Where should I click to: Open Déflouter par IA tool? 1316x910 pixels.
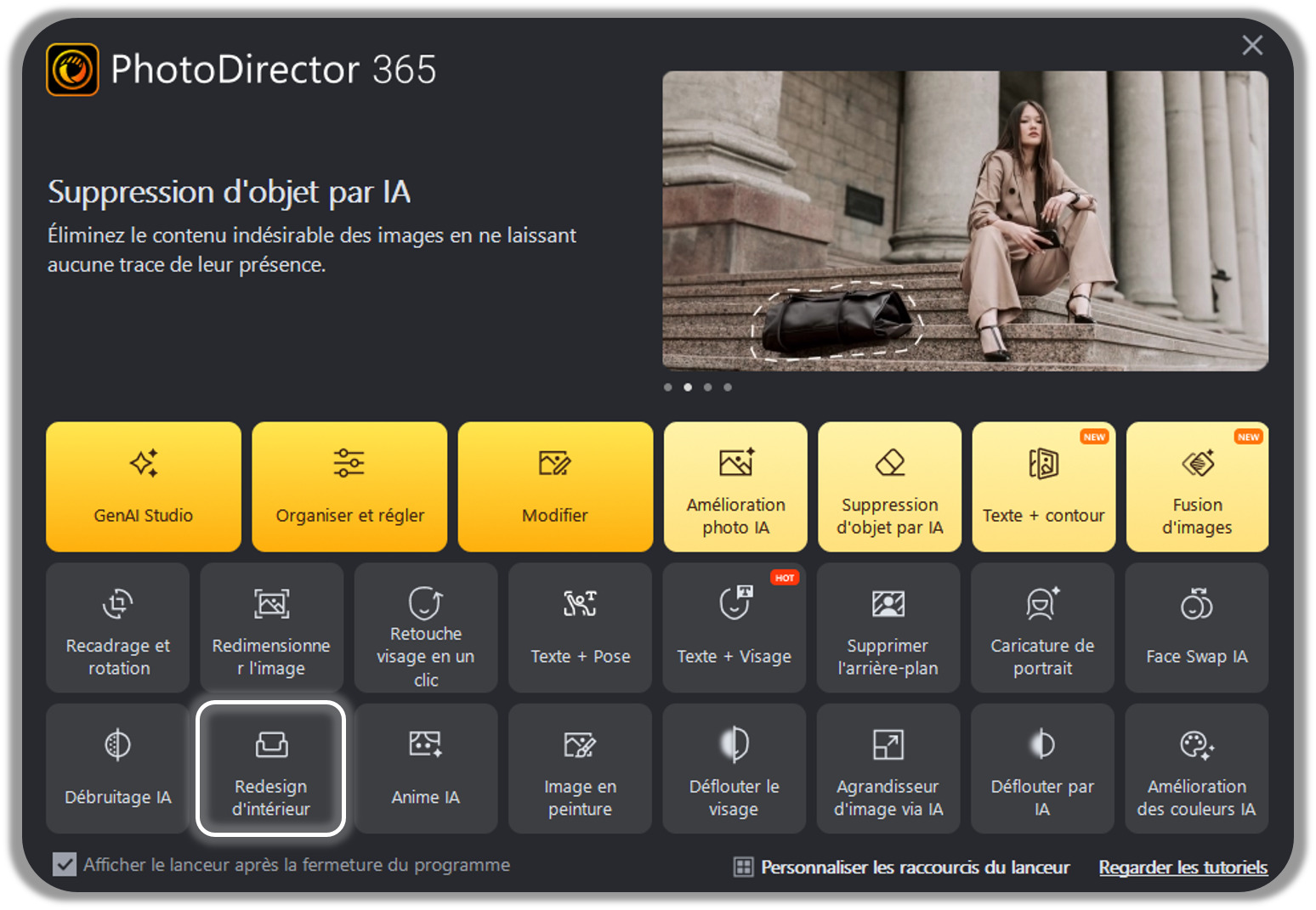click(x=1042, y=769)
